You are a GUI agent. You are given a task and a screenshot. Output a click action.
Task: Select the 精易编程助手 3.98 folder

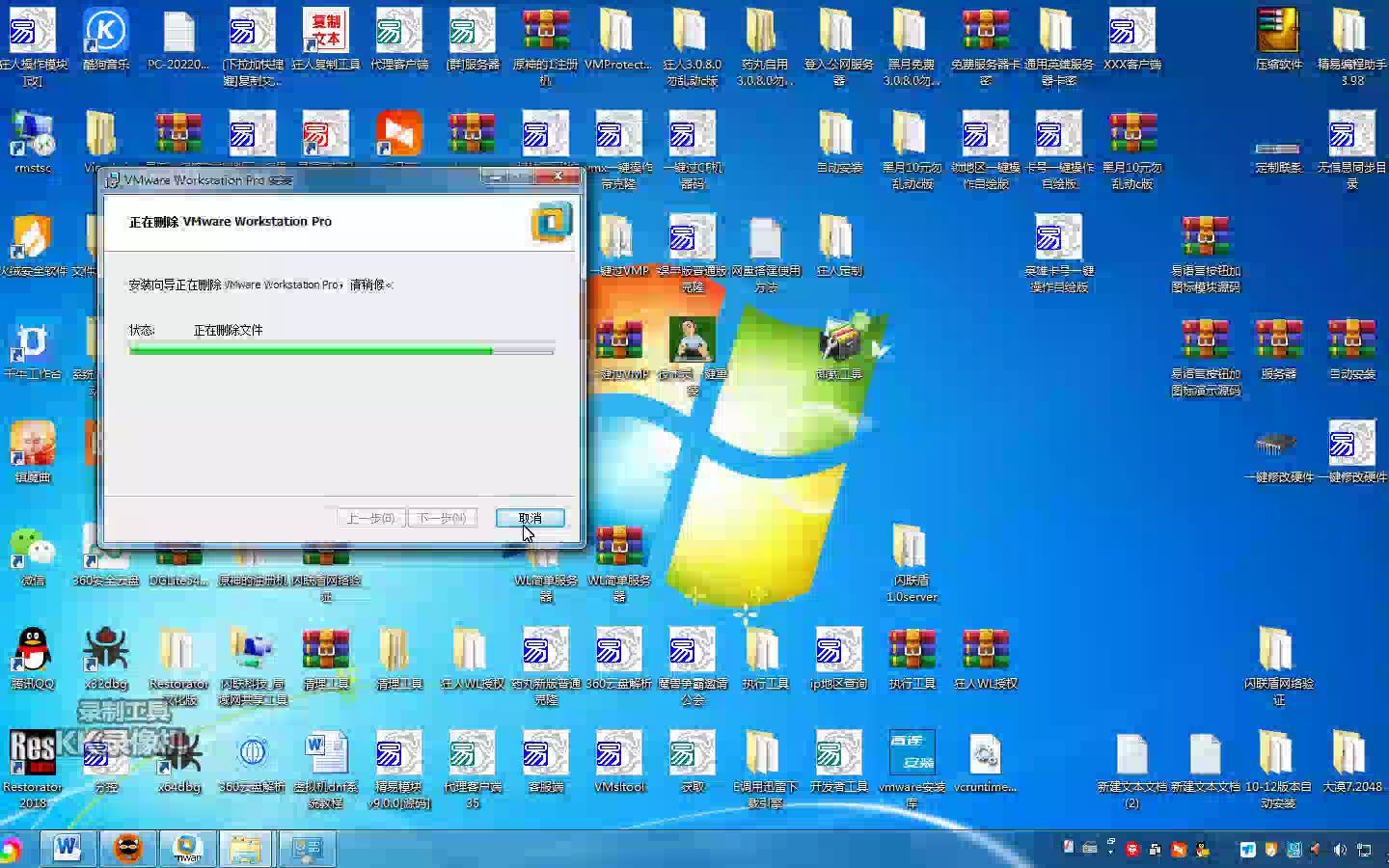point(1351,47)
